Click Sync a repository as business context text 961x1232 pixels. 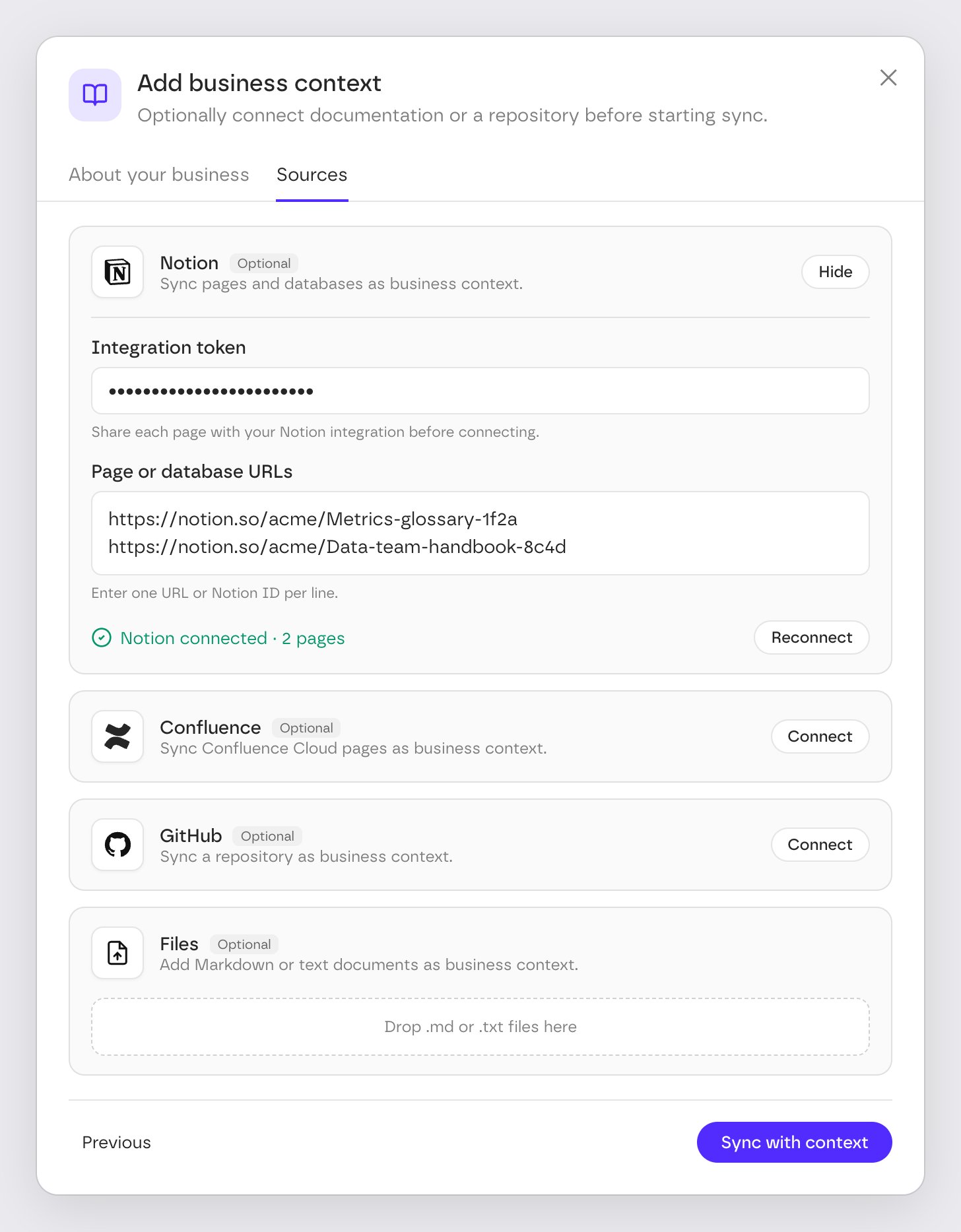306,857
